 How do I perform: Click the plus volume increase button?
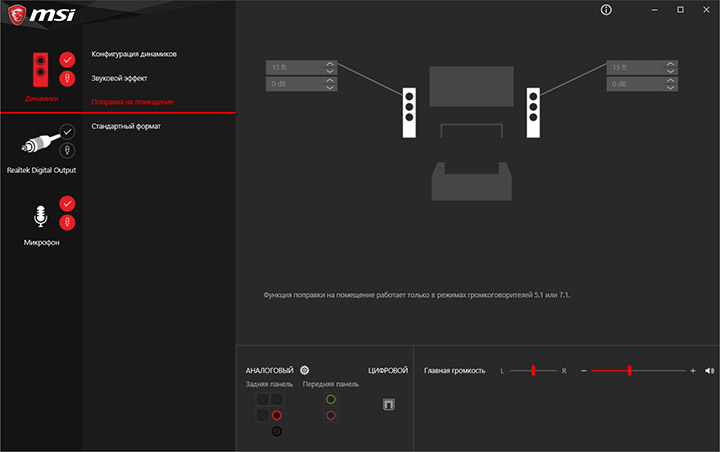pos(693,371)
